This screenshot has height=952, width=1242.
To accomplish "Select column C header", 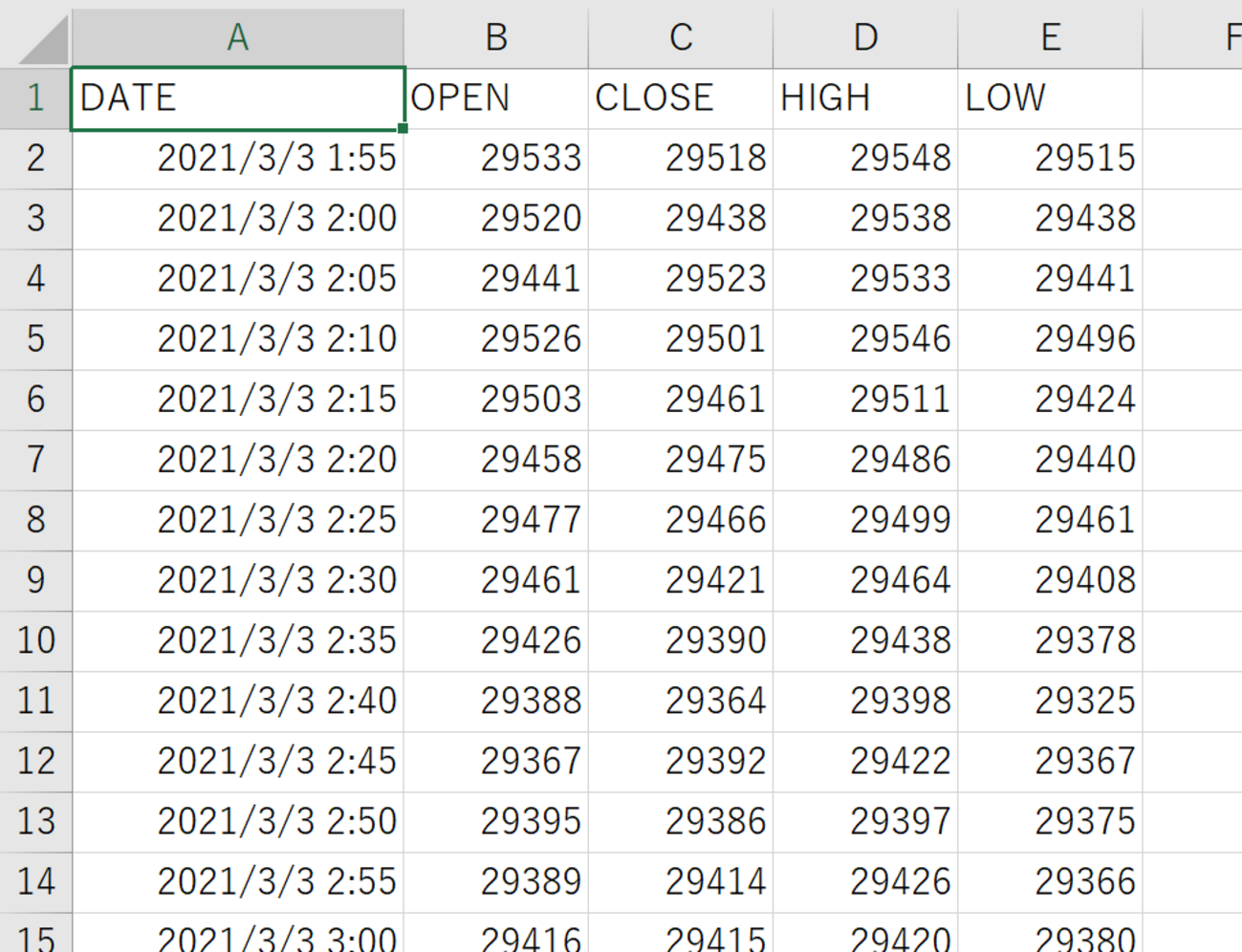I will (x=681, y=36).
